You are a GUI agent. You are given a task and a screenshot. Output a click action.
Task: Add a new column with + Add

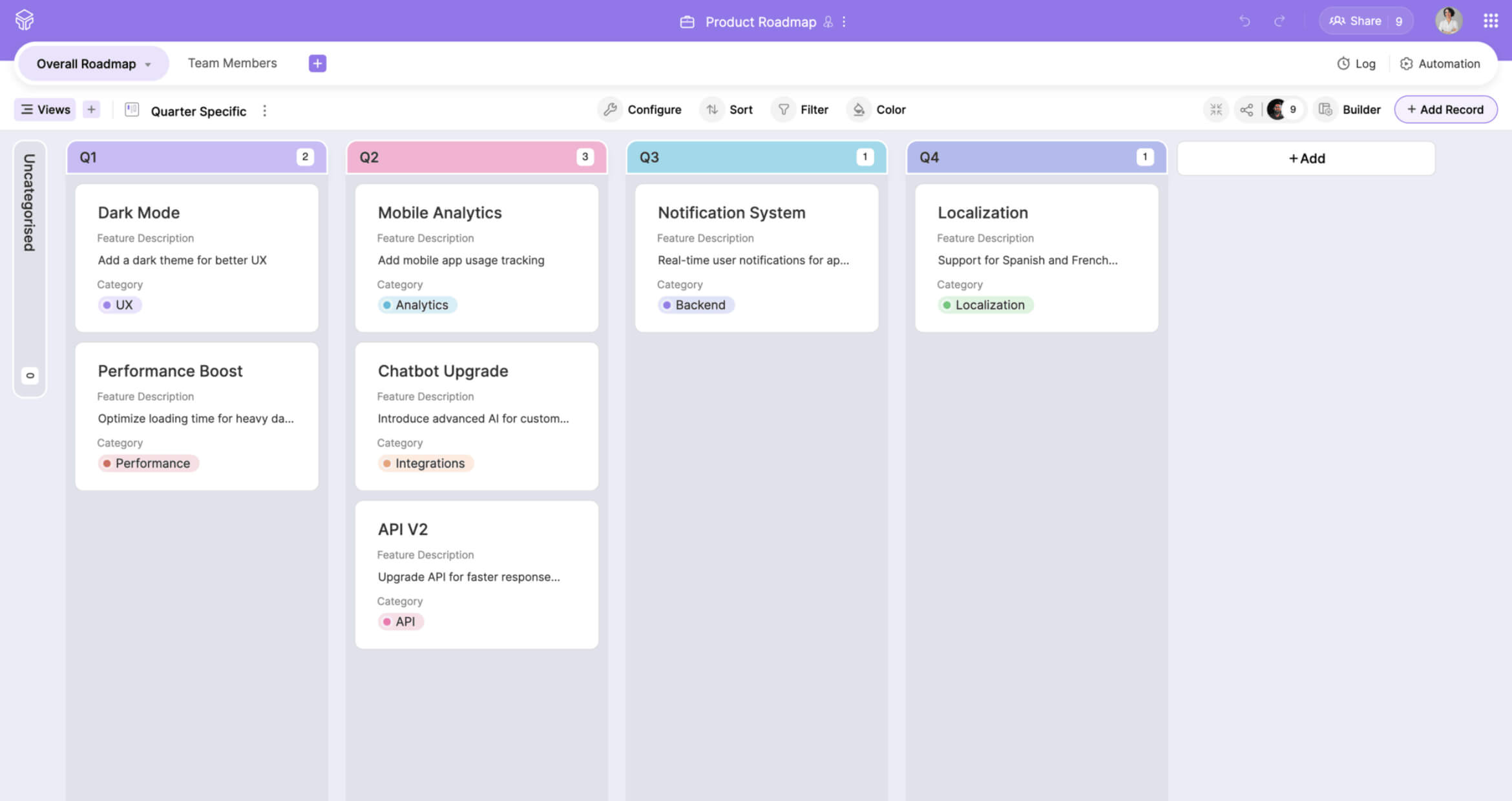1306,158
